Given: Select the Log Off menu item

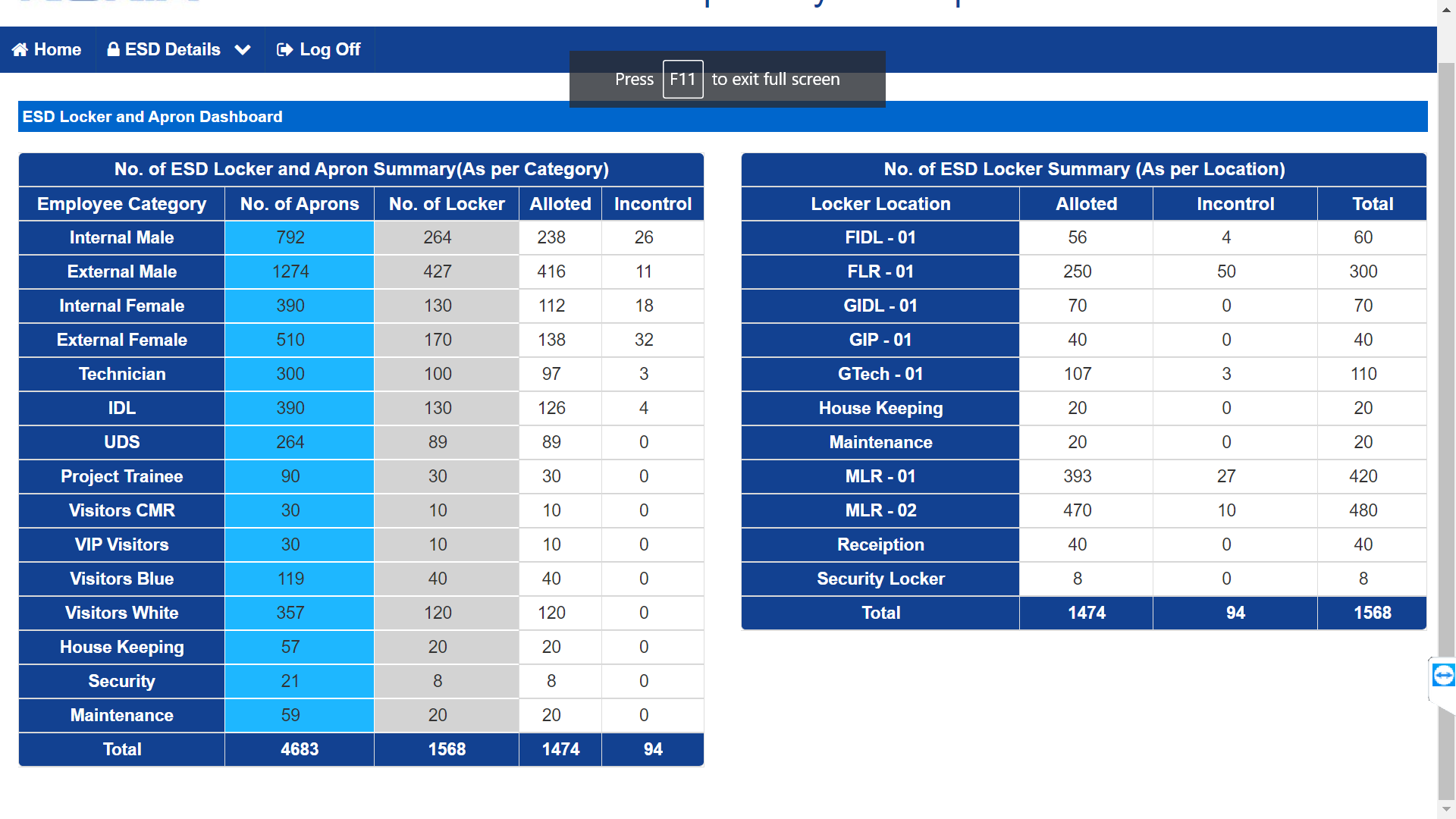Looking at the screenshot, I should pos(318,50).
